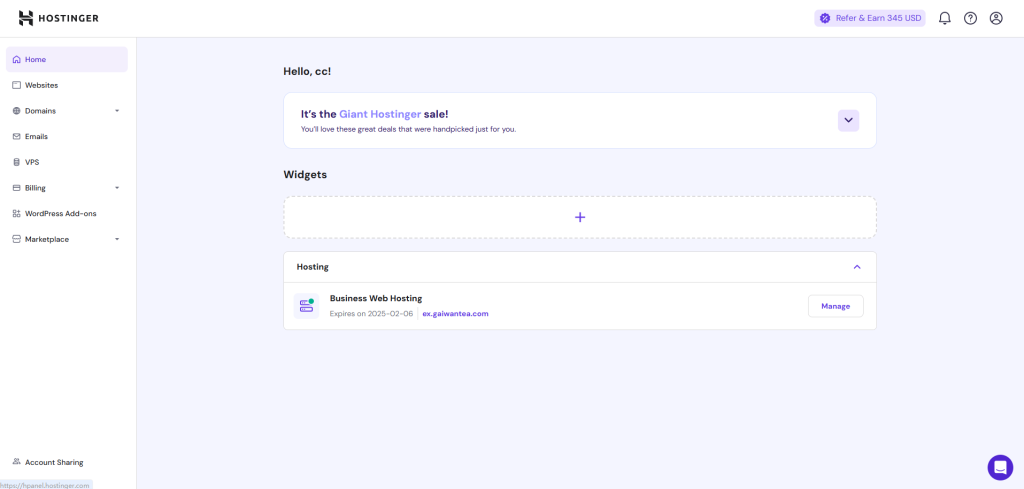Open the help question mark icon
This screenshot has height=489, width=1024.
[970, 18]
